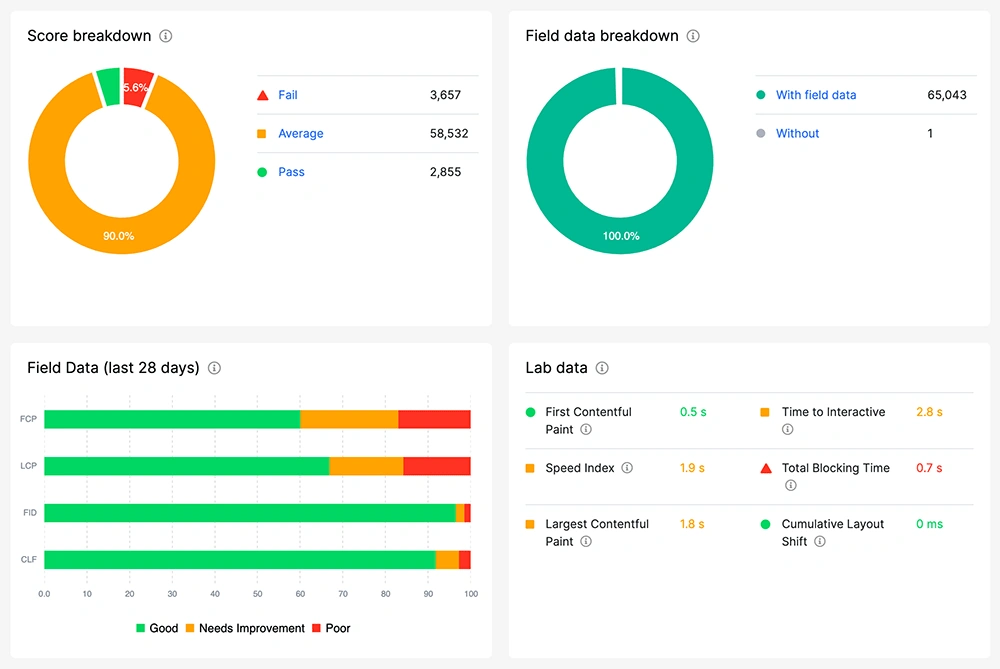Show Speed Index info tooltip icon
The image size is (1000, 669).
tap(627, 468)
